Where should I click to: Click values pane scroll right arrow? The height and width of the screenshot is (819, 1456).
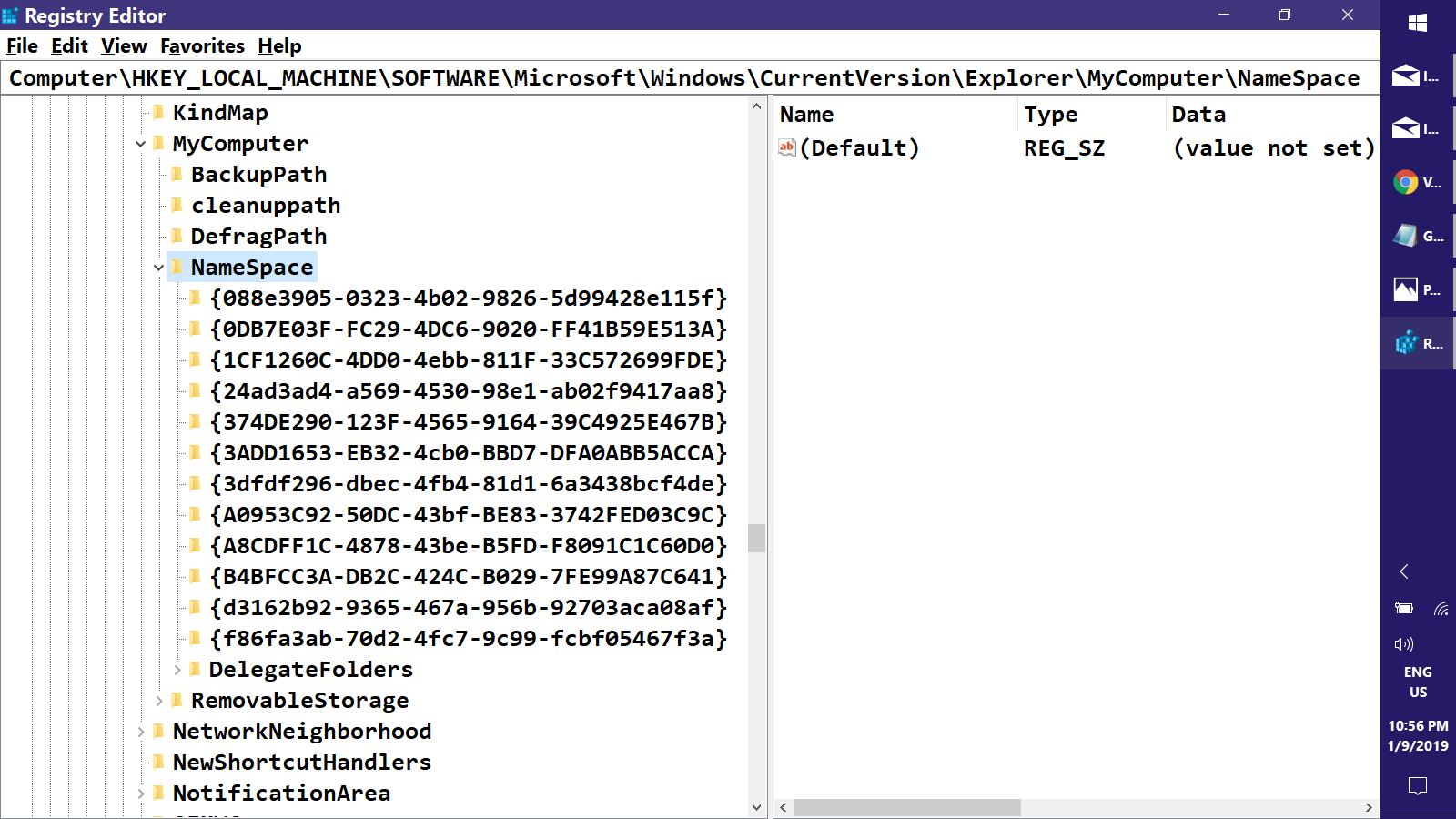[1369, 808]
